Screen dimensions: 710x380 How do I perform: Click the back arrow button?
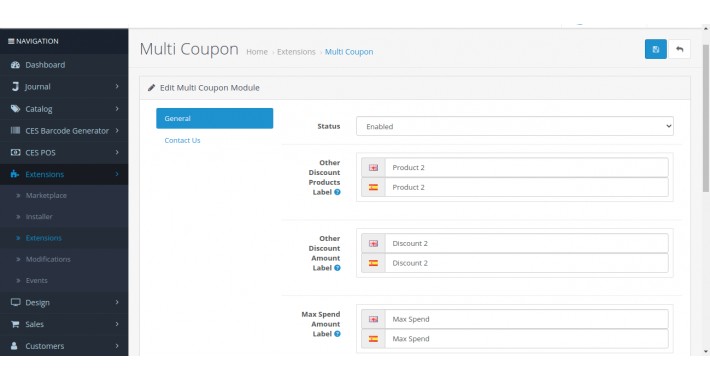[x=679, y=49]
